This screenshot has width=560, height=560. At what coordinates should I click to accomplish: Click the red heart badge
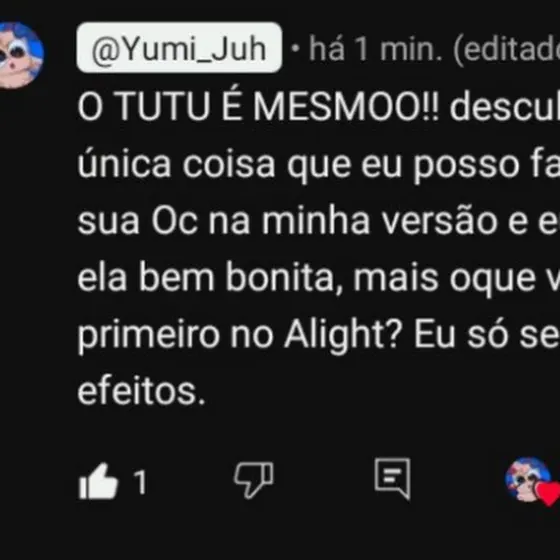click(548, 493)
